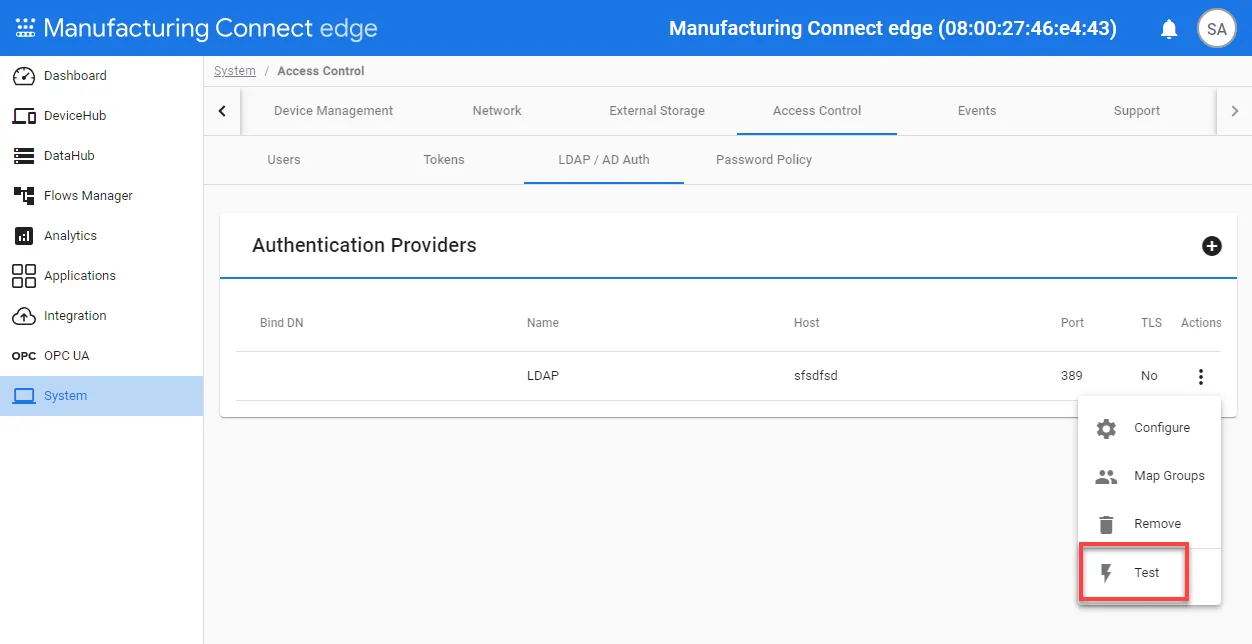The width and height of the screenshot is (1252, 644).
Task: Choose Configure from the actions menu
Action: [x=1149, y=428]
